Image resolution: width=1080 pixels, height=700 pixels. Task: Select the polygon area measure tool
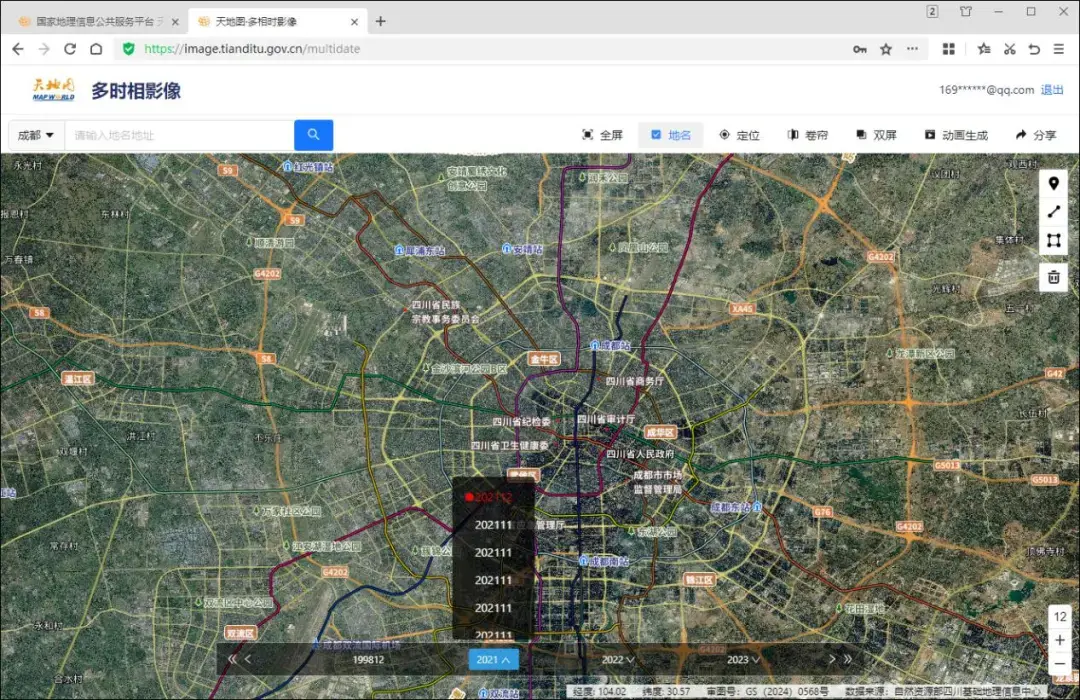[x=1053, y=240]
